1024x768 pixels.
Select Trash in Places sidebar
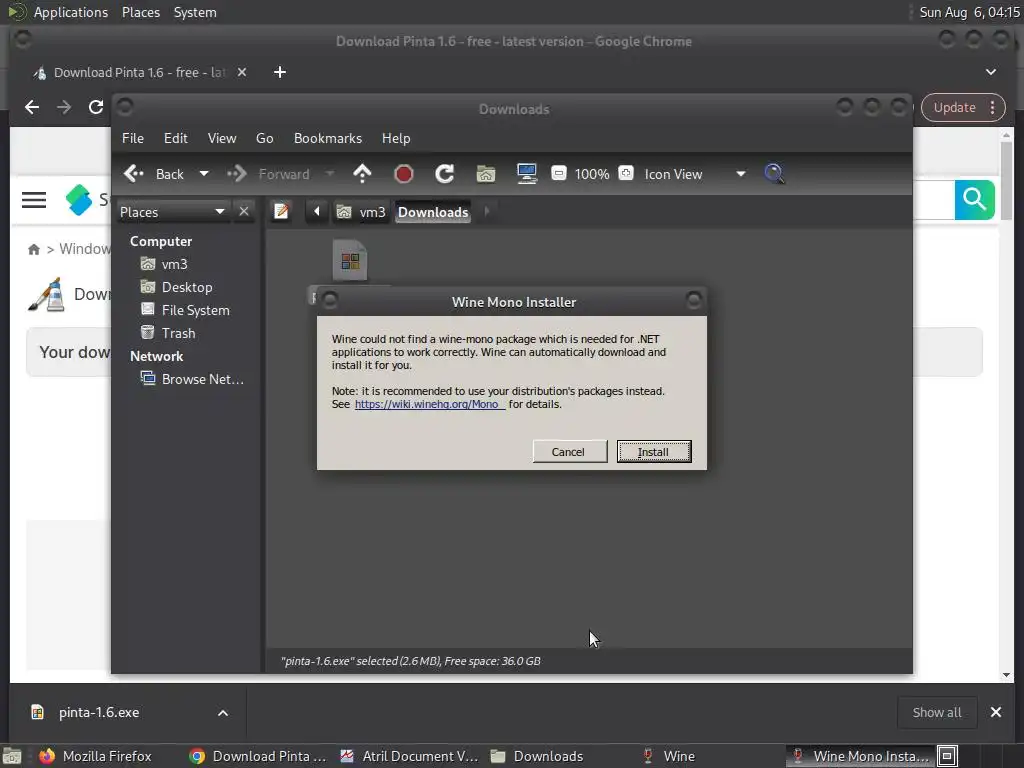coord(178,333)
